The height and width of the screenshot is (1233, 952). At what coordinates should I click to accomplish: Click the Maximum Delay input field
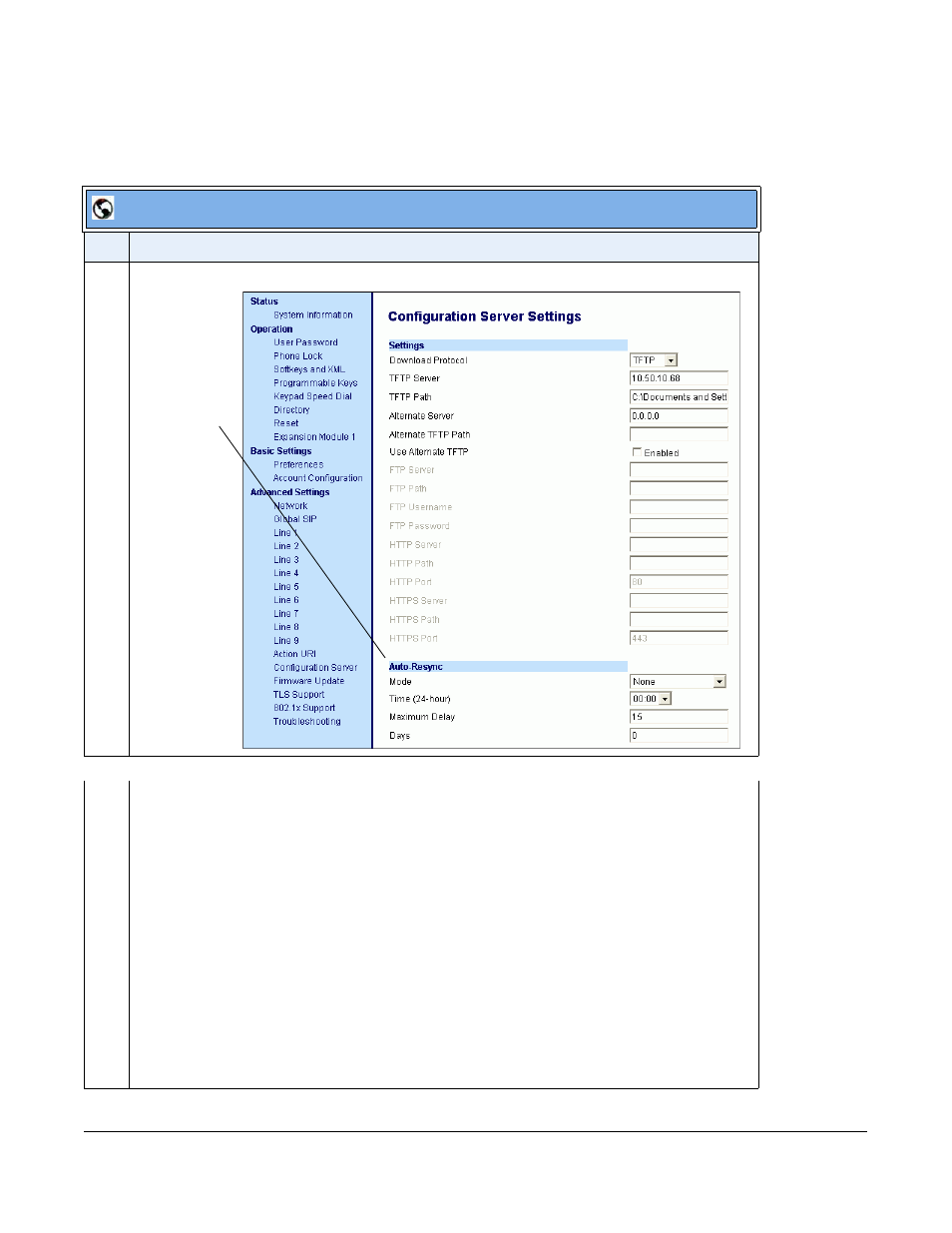pyautogui.click(x=679, y=717)
